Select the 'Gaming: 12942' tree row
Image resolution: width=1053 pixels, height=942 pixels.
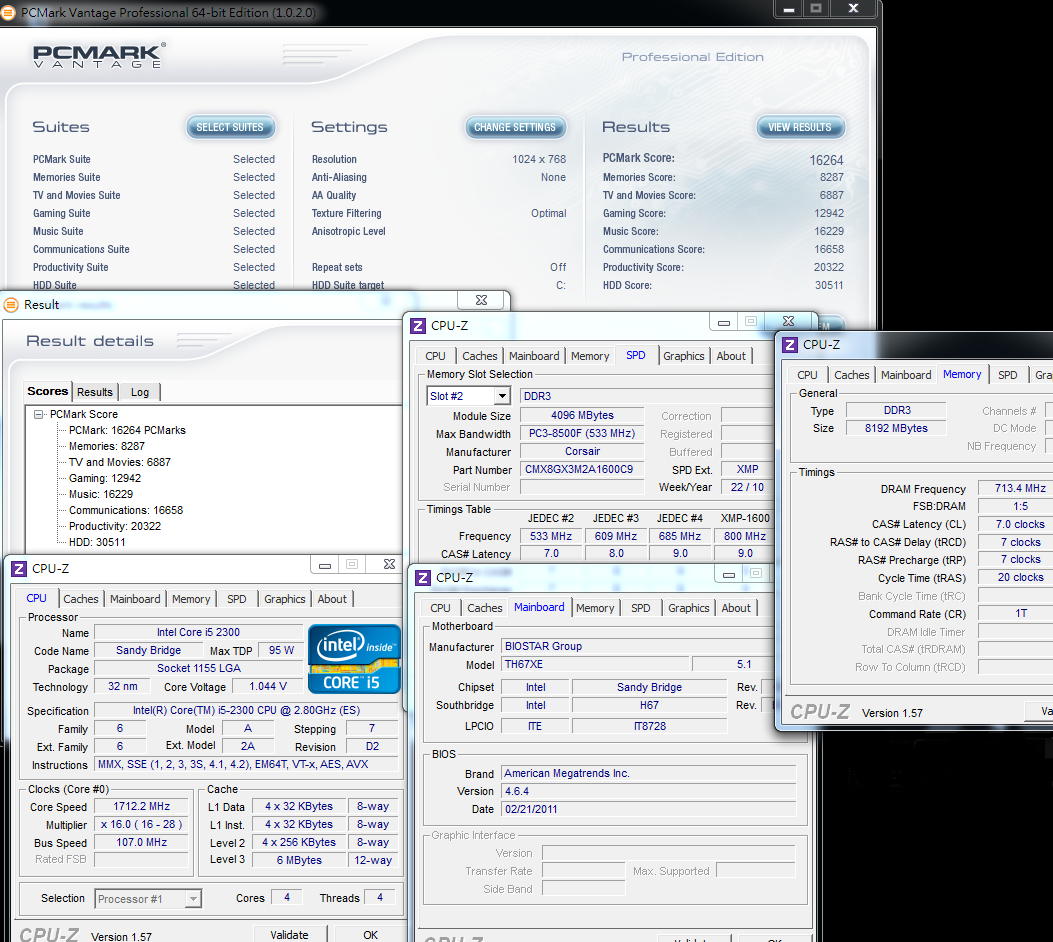pos(105,479)
